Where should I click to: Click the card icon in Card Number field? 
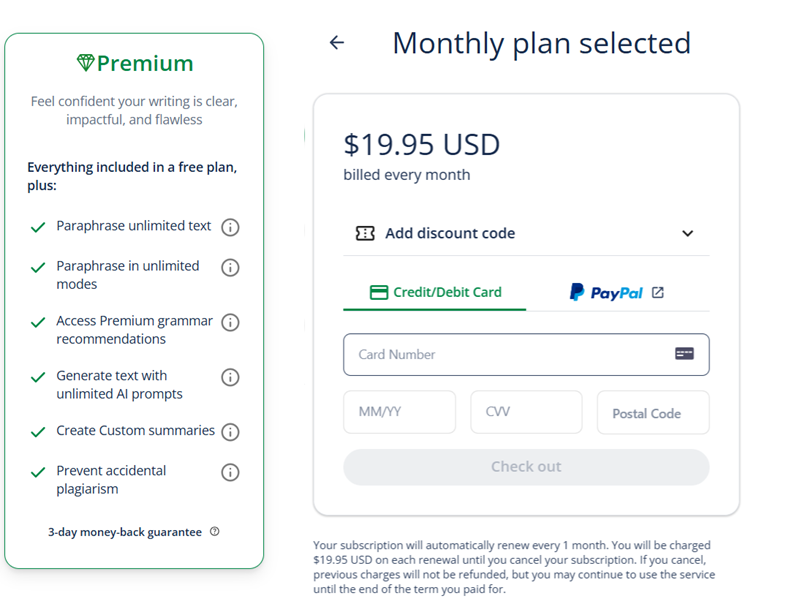click(684, 354)
